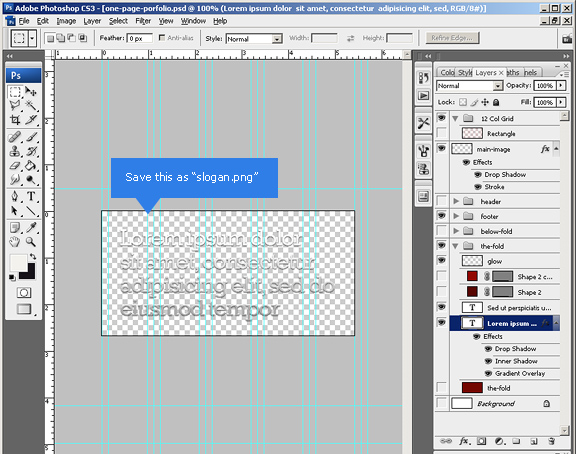This screenshot has width=576, height=454.
Task: Select the Lasso tool
Action: [x=15, y=105]
